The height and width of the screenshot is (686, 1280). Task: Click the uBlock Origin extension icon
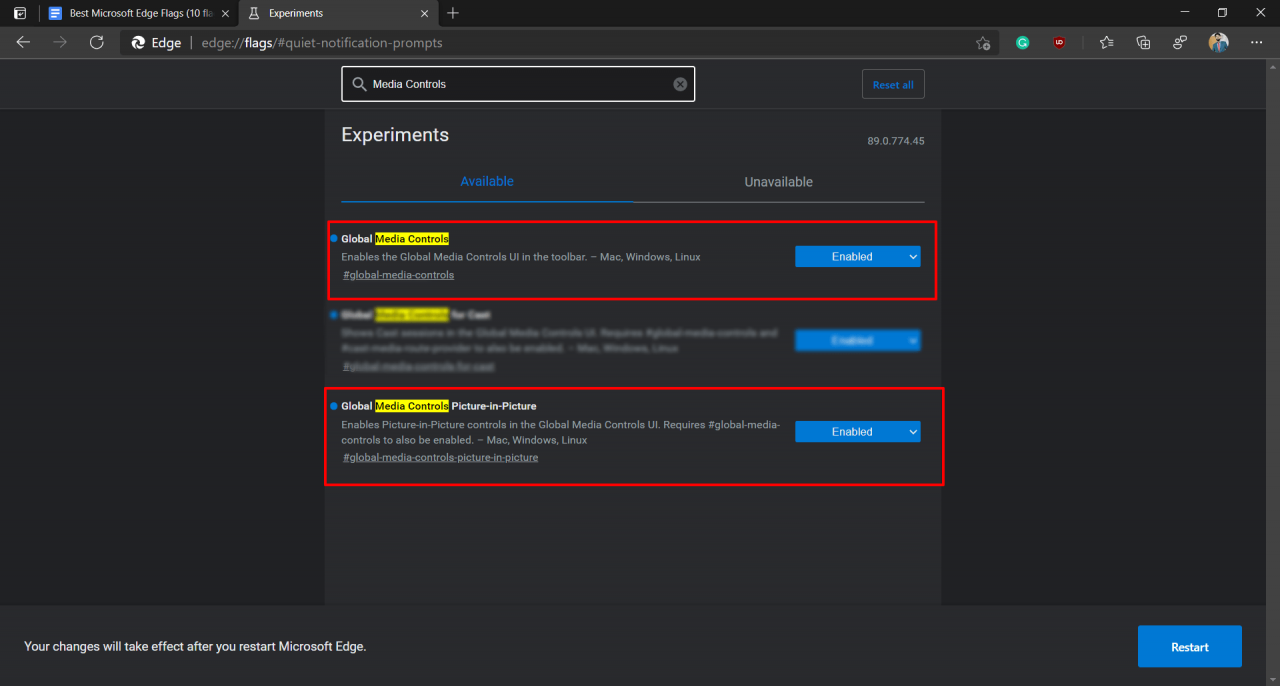[x=1059, y=42]
